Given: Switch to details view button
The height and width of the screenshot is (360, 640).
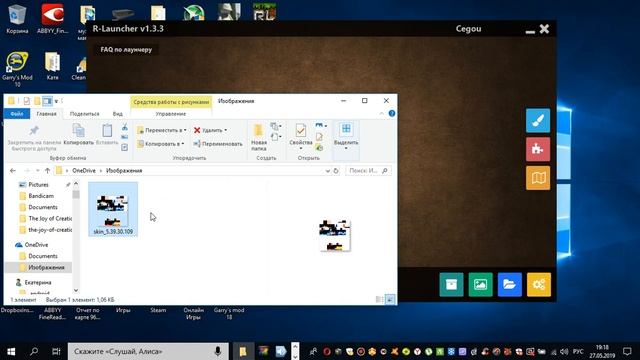Looking at the screenshot, I should (379, 300).
